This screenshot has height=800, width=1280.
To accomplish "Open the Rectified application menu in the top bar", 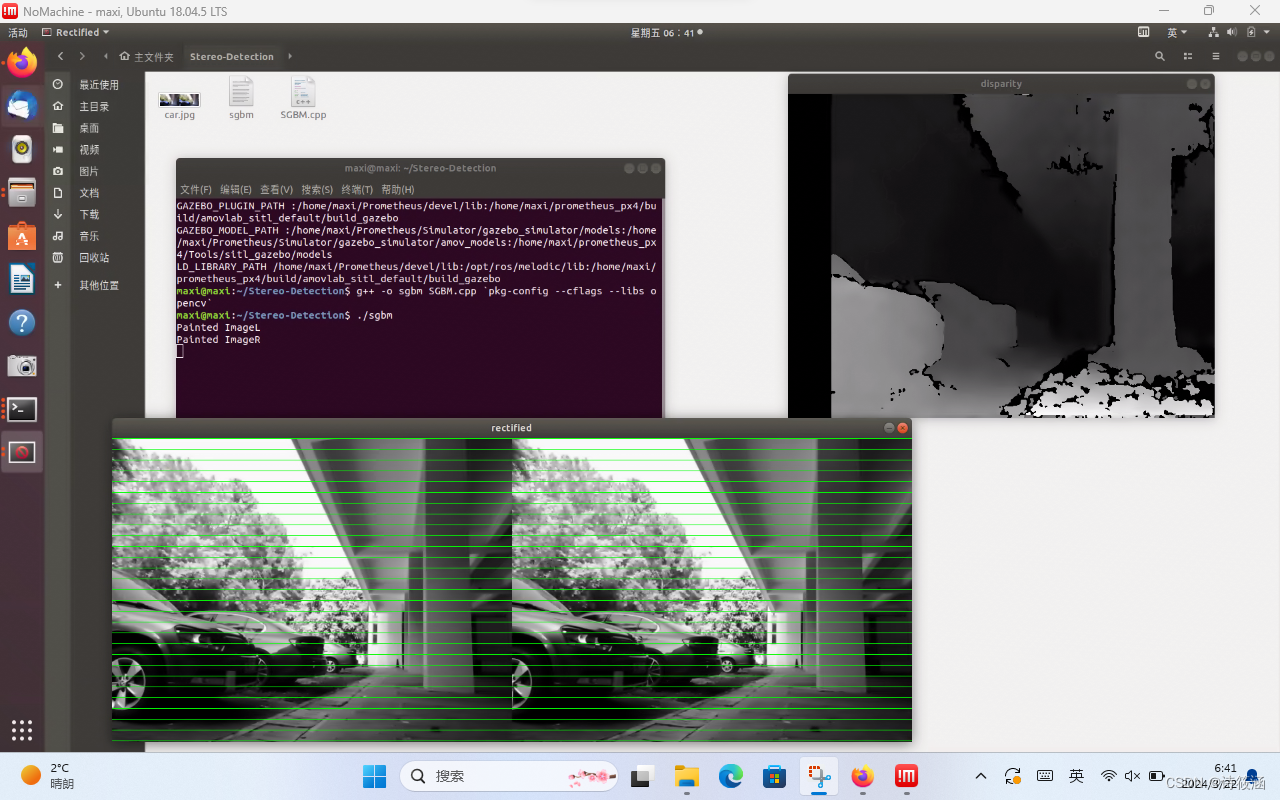I will coord(75,31).
